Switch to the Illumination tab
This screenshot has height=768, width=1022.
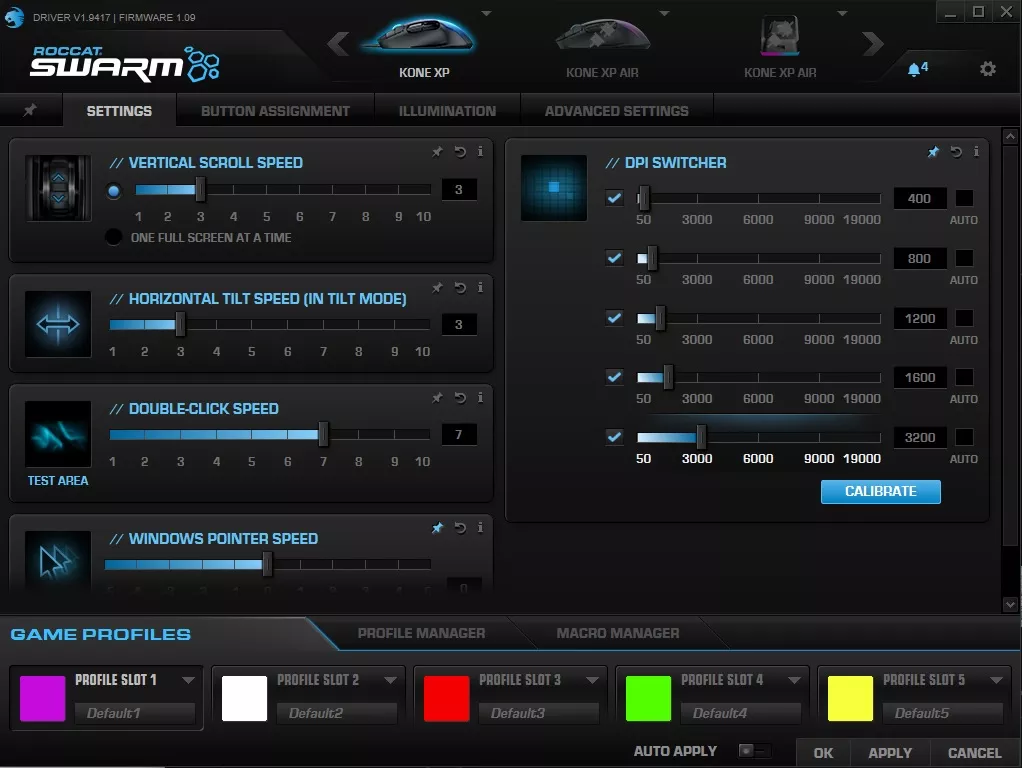pyautogui.click(x=447, y=111)
